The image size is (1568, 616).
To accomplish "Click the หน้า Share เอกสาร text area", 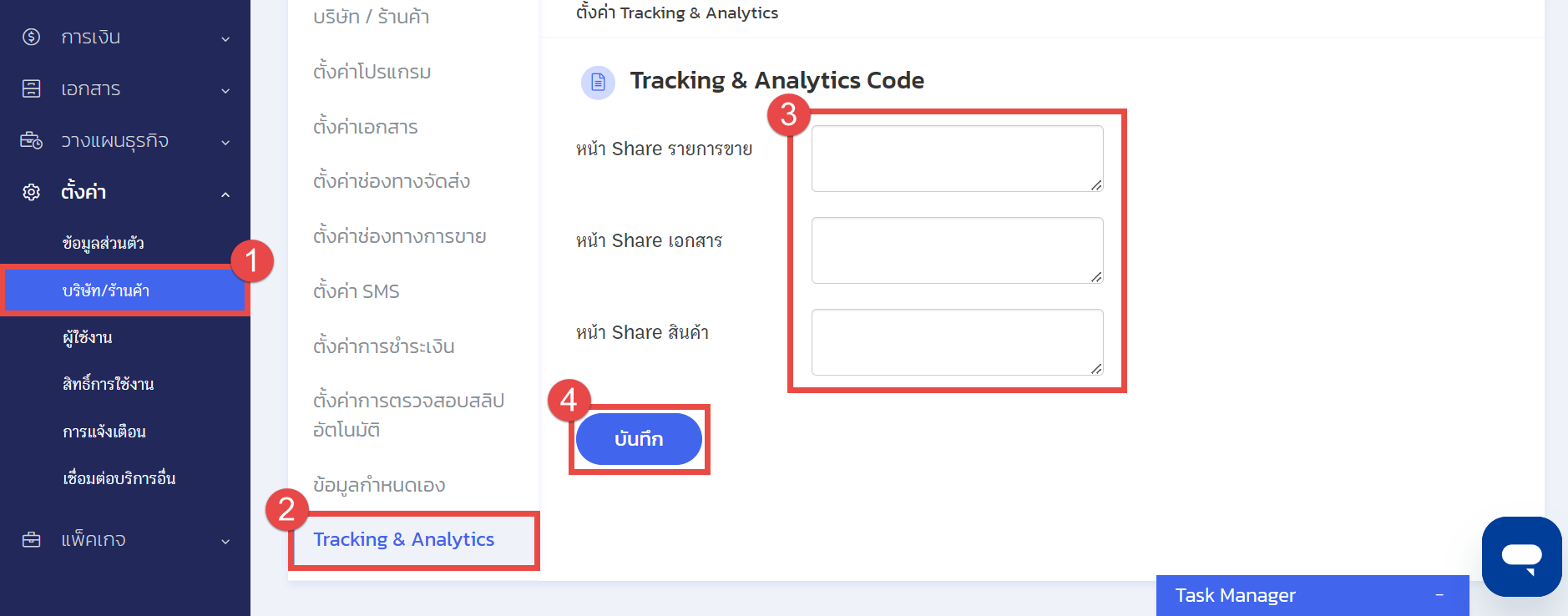I will coord(958,250).
